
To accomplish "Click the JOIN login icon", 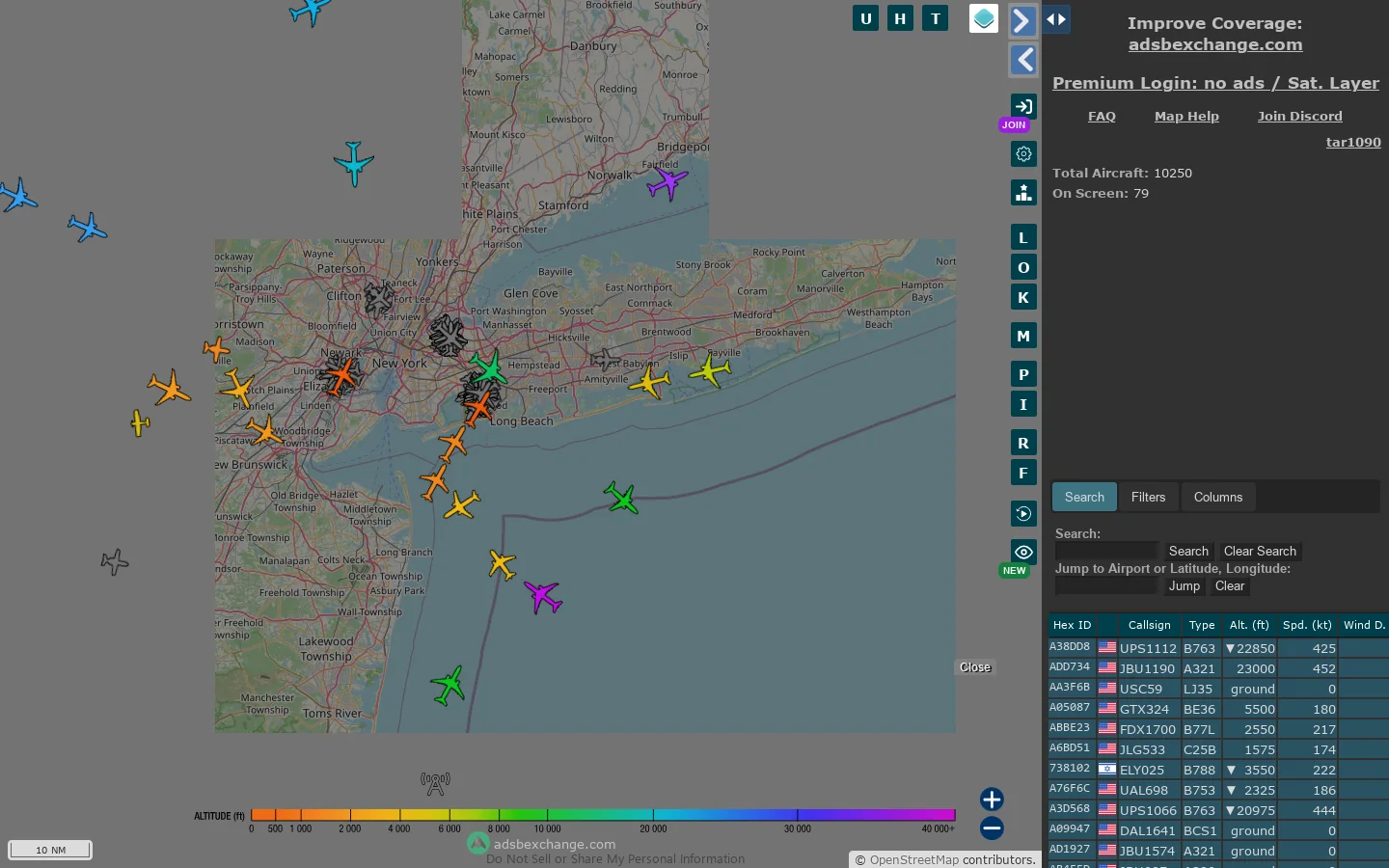I will pos(1023,106).
